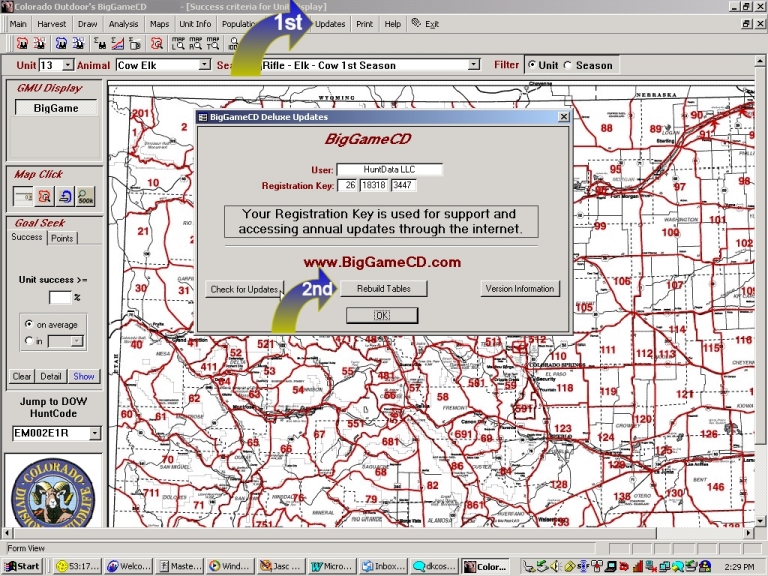
Task: Click the blue map with binoculars toolbar icon
Action: [61, 43]
